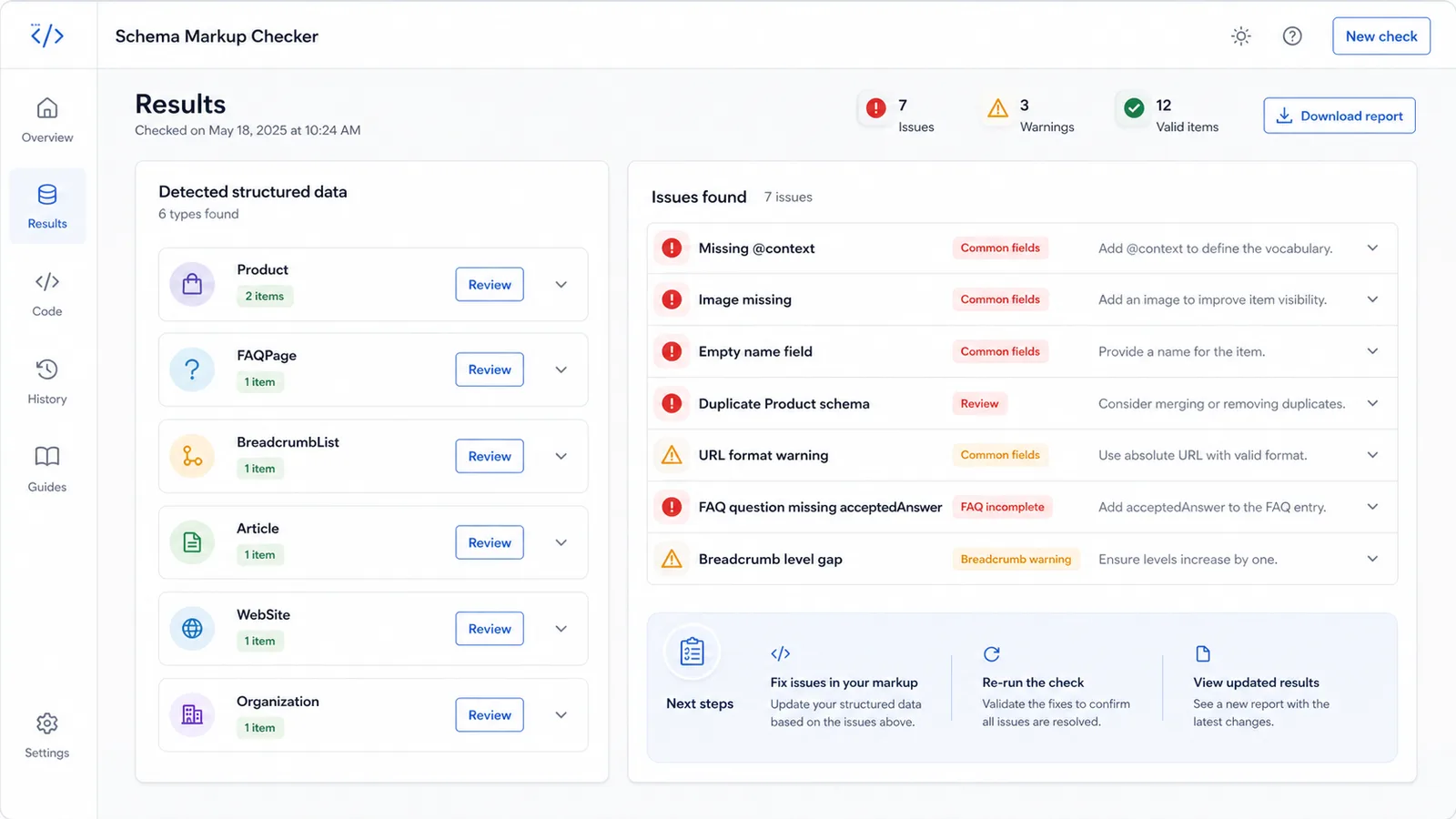Viewport: 1456px width, 819px height.
Task: Click the error icon beside Missing @context
Action: pos(672,248)
